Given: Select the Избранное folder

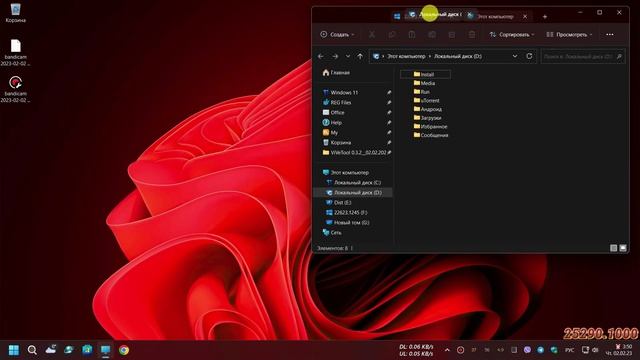Looking at the screenshot, I should pyautogui.click(x=430, y=127).
